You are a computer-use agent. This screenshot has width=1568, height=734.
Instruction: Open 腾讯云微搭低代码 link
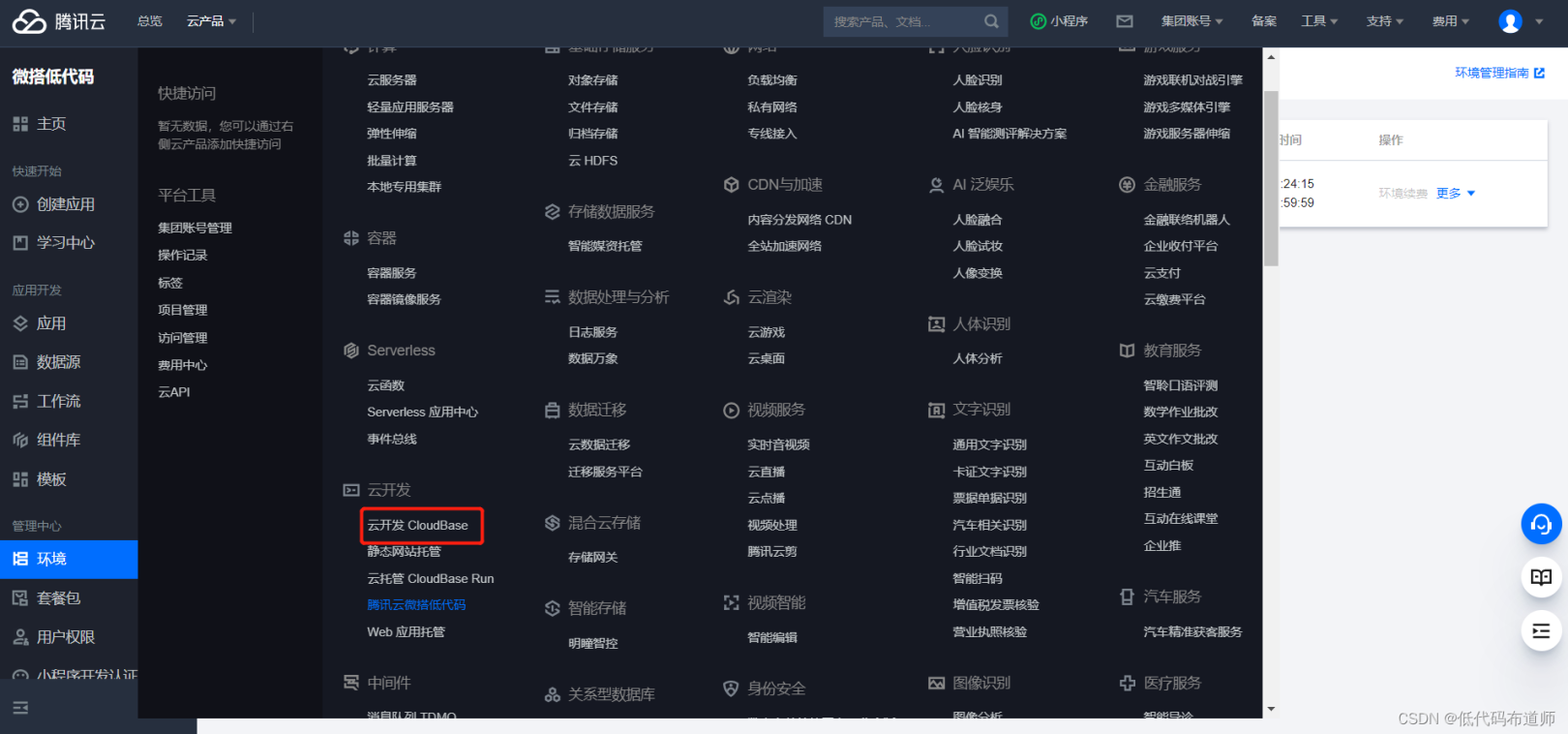coord(416,605)
